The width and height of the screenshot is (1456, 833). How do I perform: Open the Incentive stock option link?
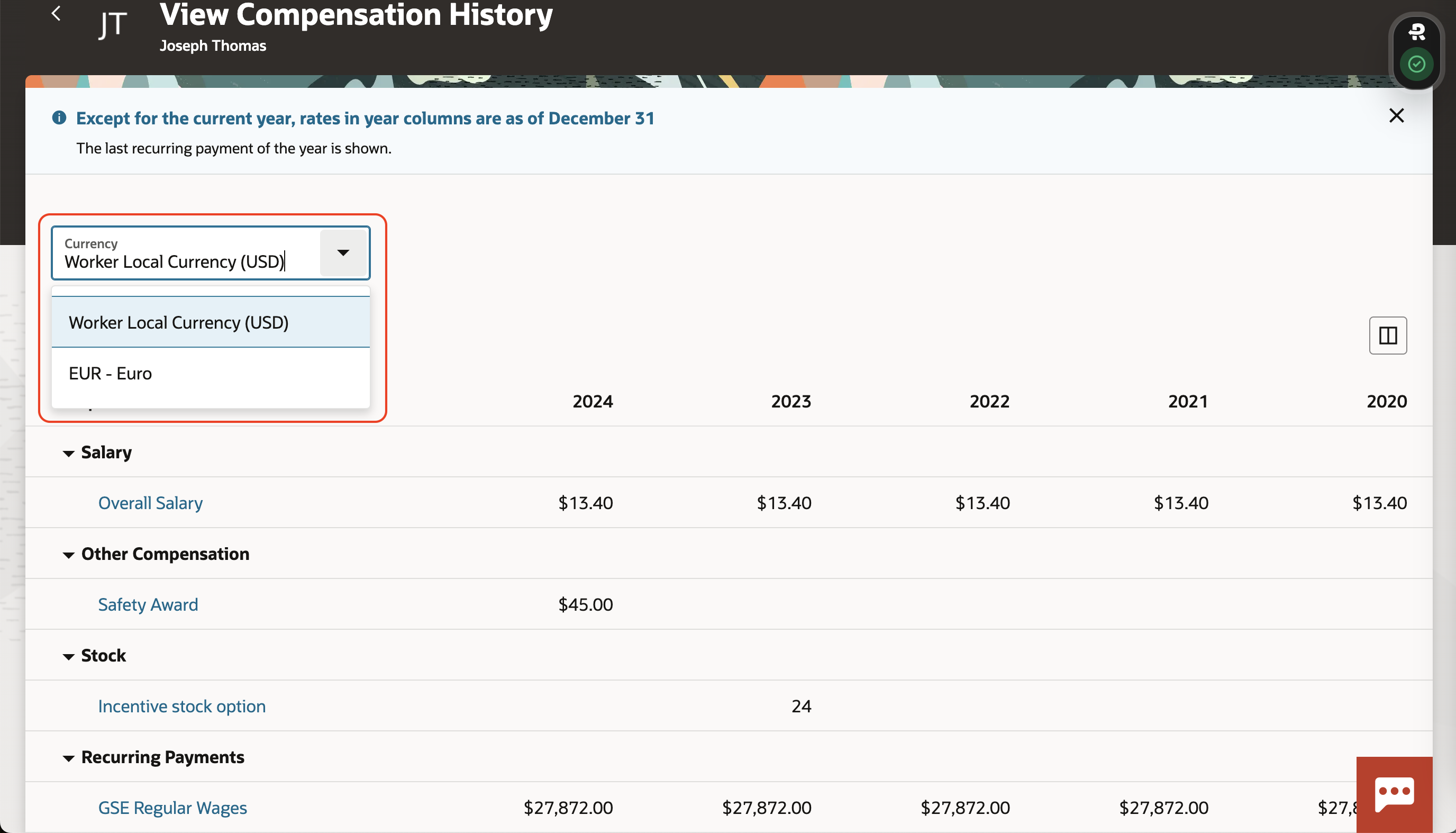point(182,706)
